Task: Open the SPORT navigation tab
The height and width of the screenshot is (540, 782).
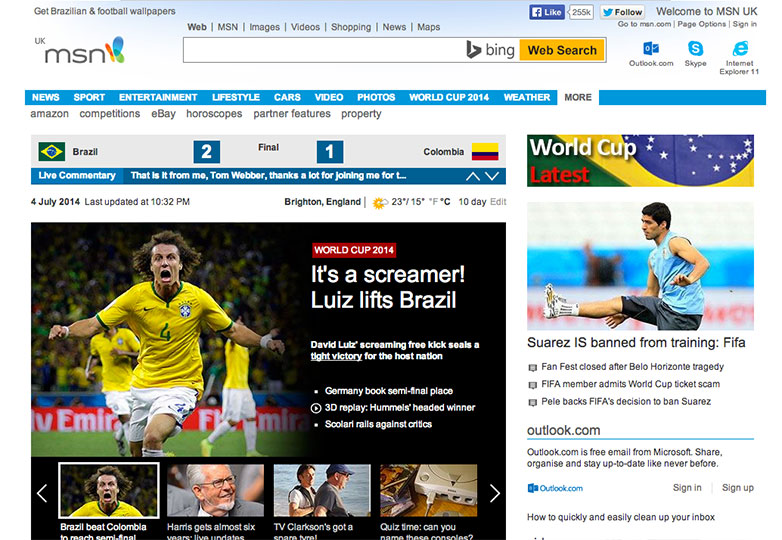Action: [x=89, y=97]
